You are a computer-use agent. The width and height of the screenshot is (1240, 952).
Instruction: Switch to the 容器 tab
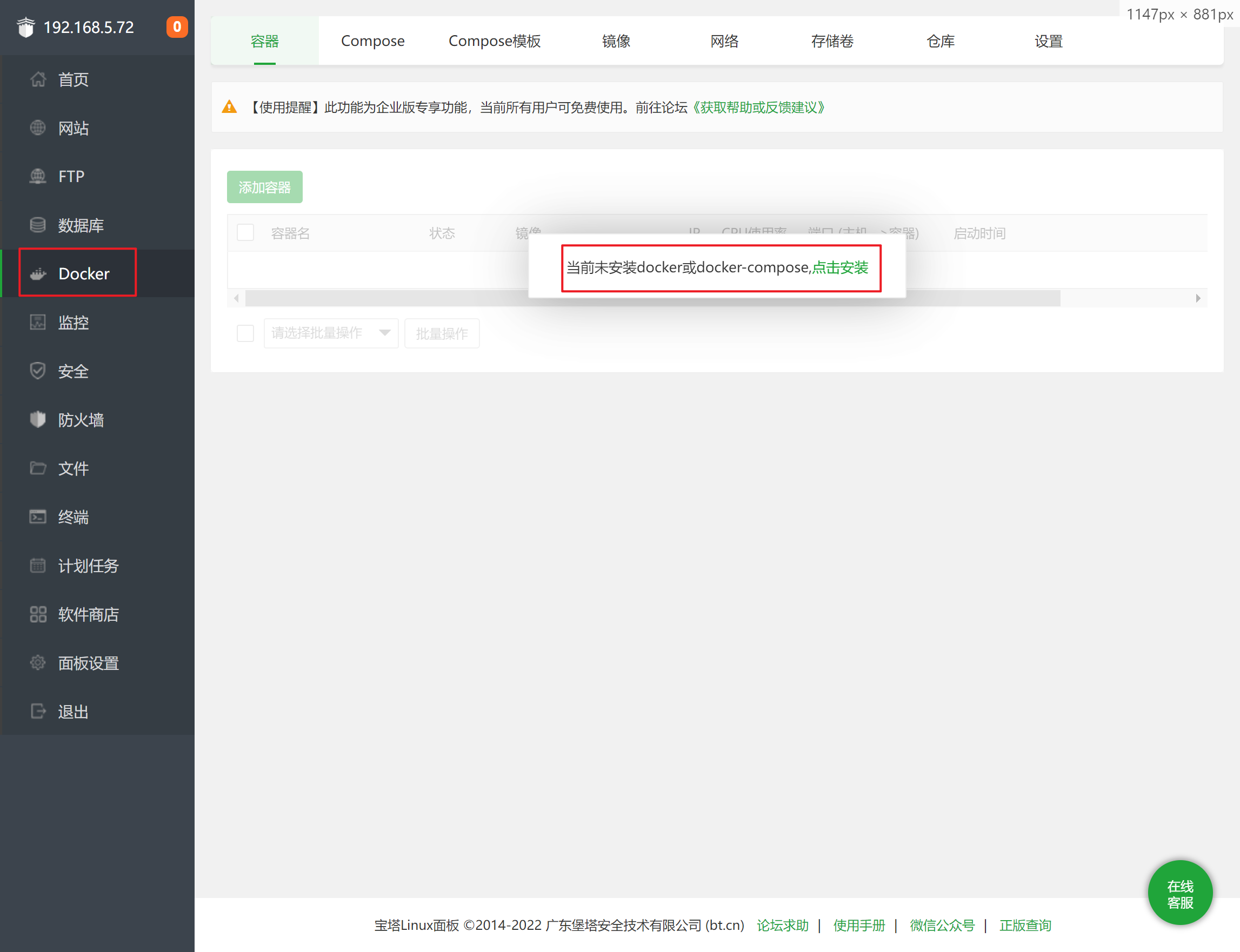[x=265, y=41]
